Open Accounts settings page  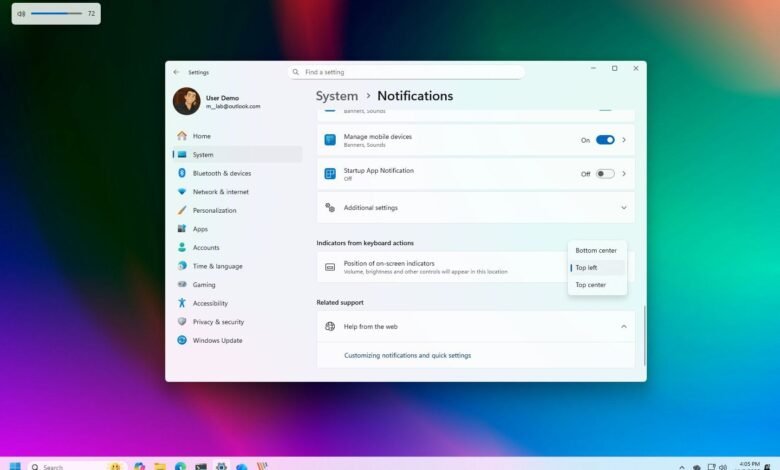click(237, 247)
